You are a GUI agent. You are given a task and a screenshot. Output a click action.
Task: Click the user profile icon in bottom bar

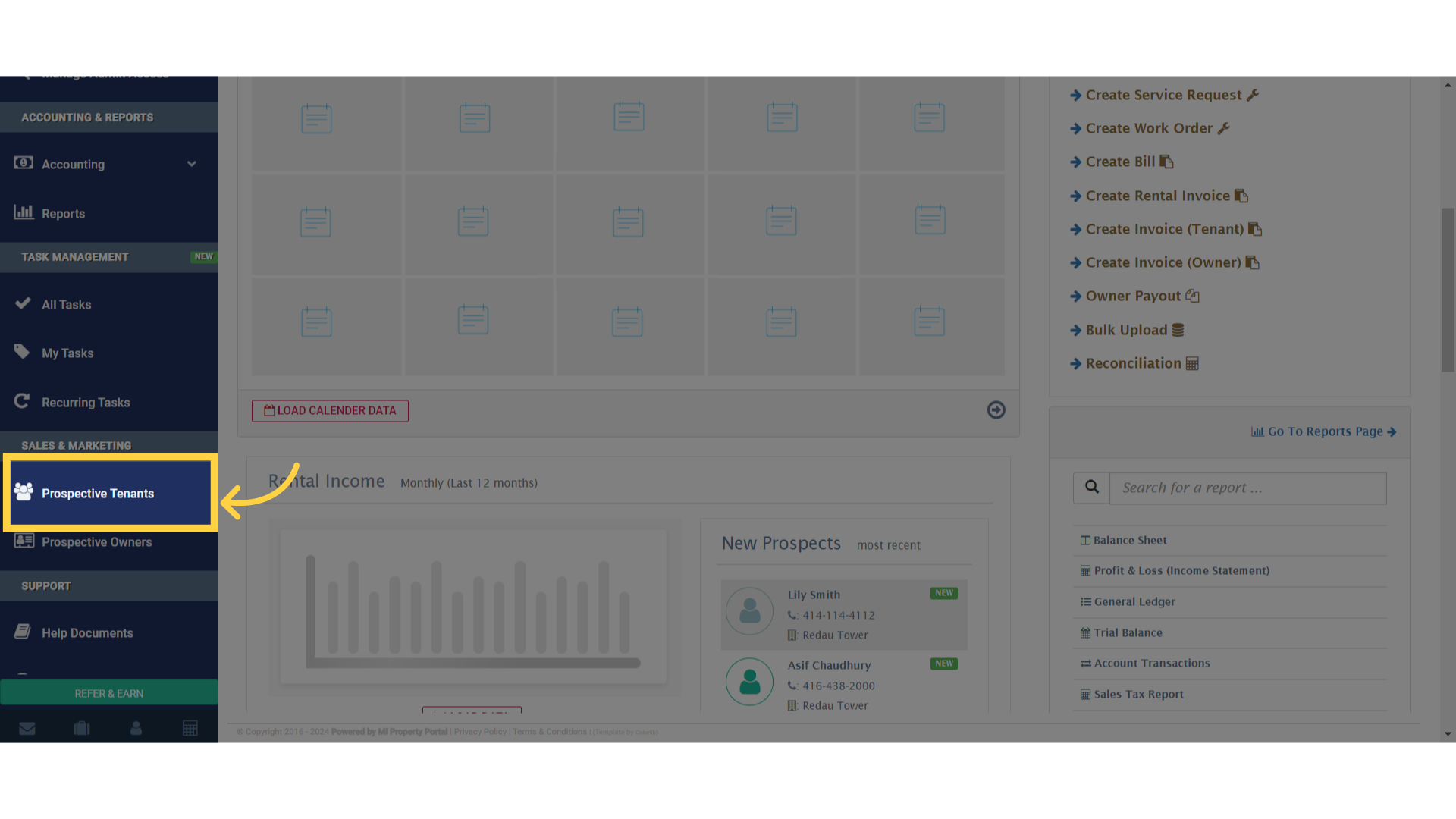(x=136, y=729)
